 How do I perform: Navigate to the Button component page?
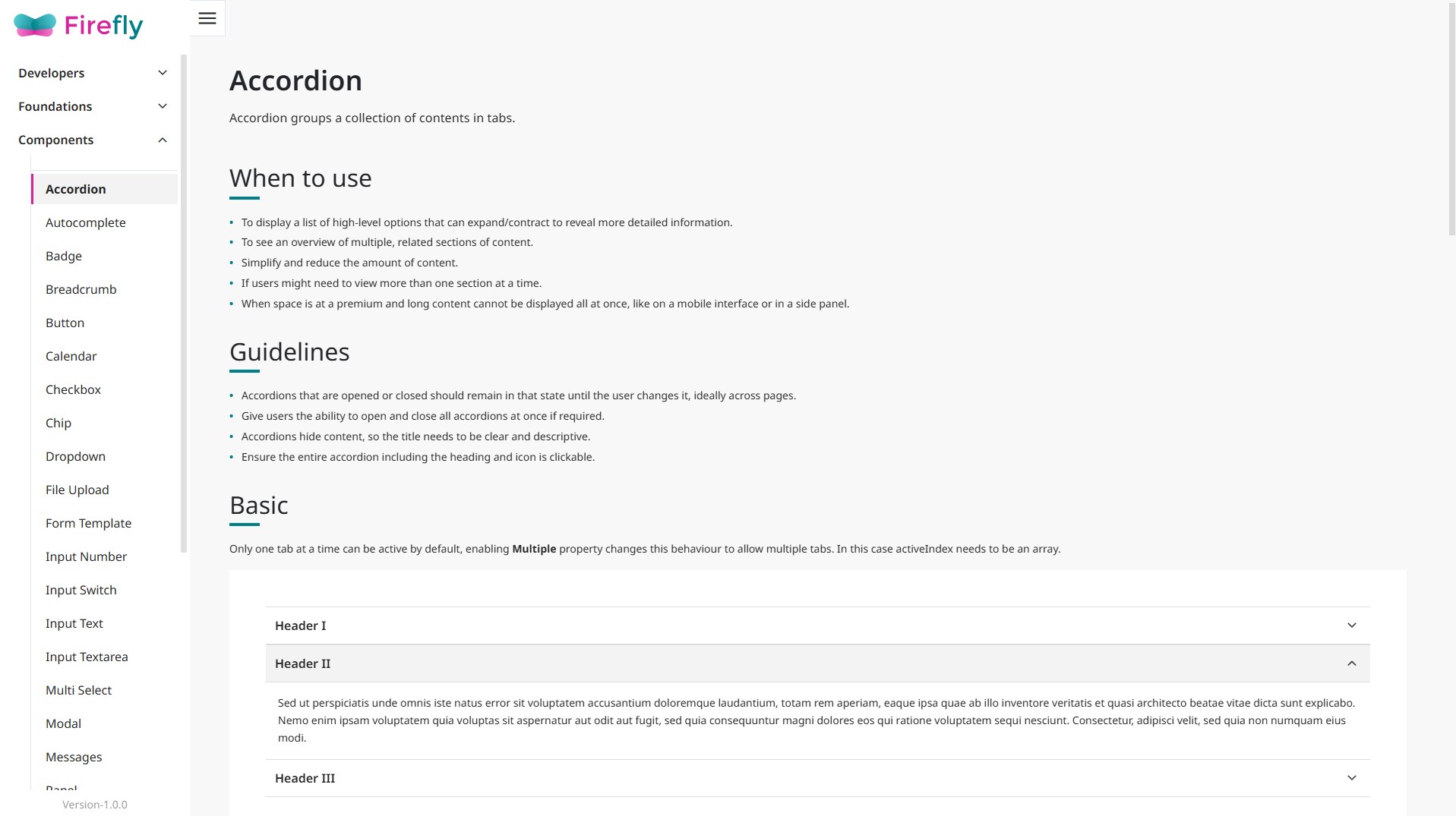pyautogui.click(x=65, y=323)
